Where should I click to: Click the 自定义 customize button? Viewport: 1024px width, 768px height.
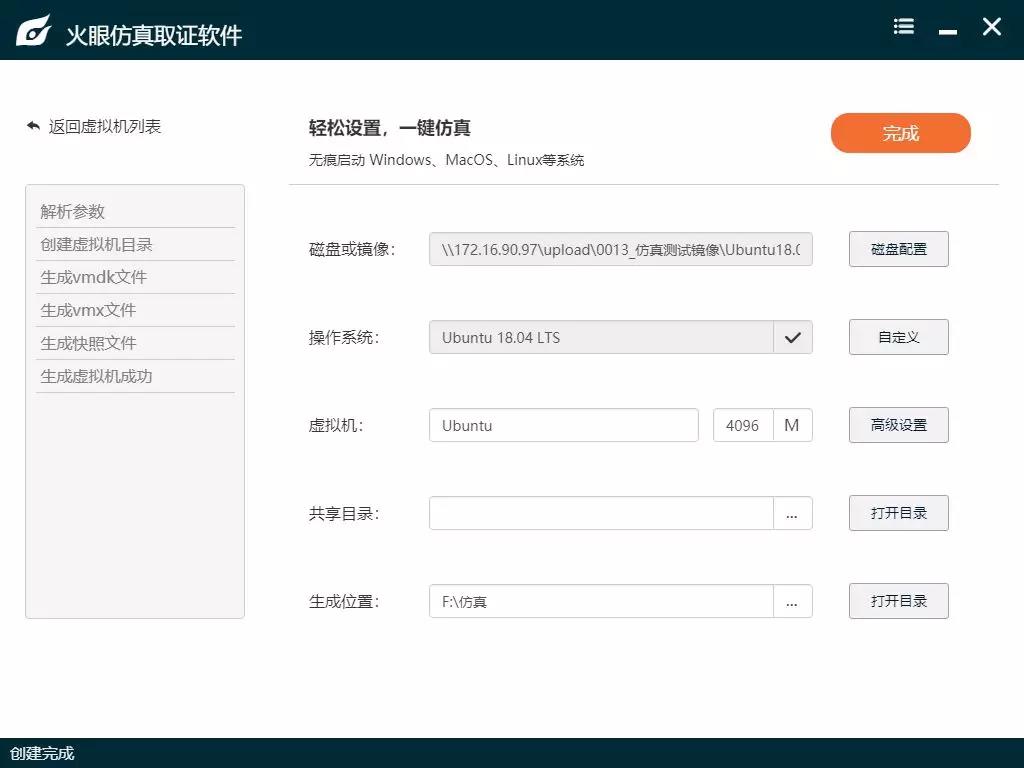(898, 337)
